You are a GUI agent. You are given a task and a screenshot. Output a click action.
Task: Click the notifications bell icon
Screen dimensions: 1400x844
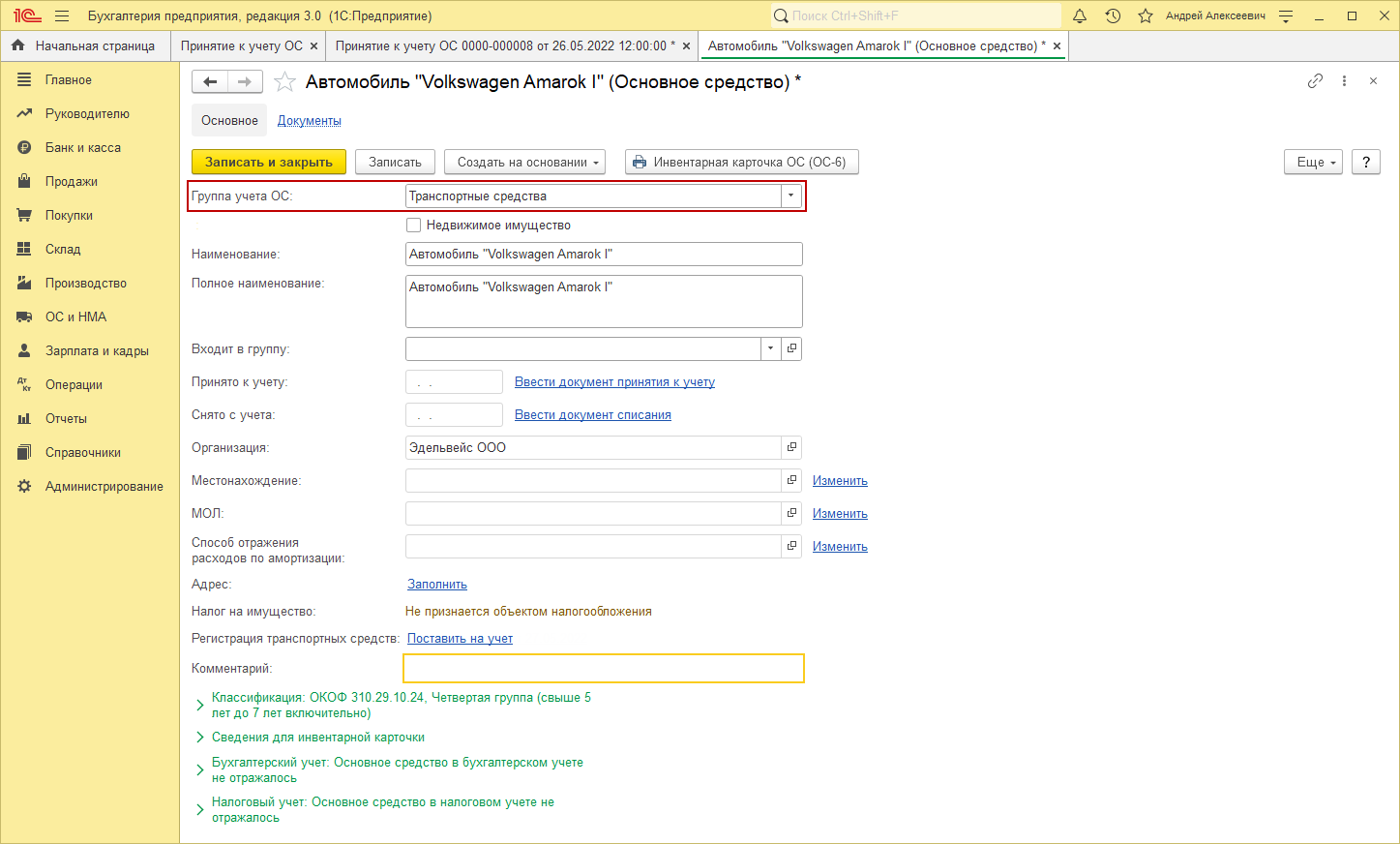click(x=1080, y=15)
